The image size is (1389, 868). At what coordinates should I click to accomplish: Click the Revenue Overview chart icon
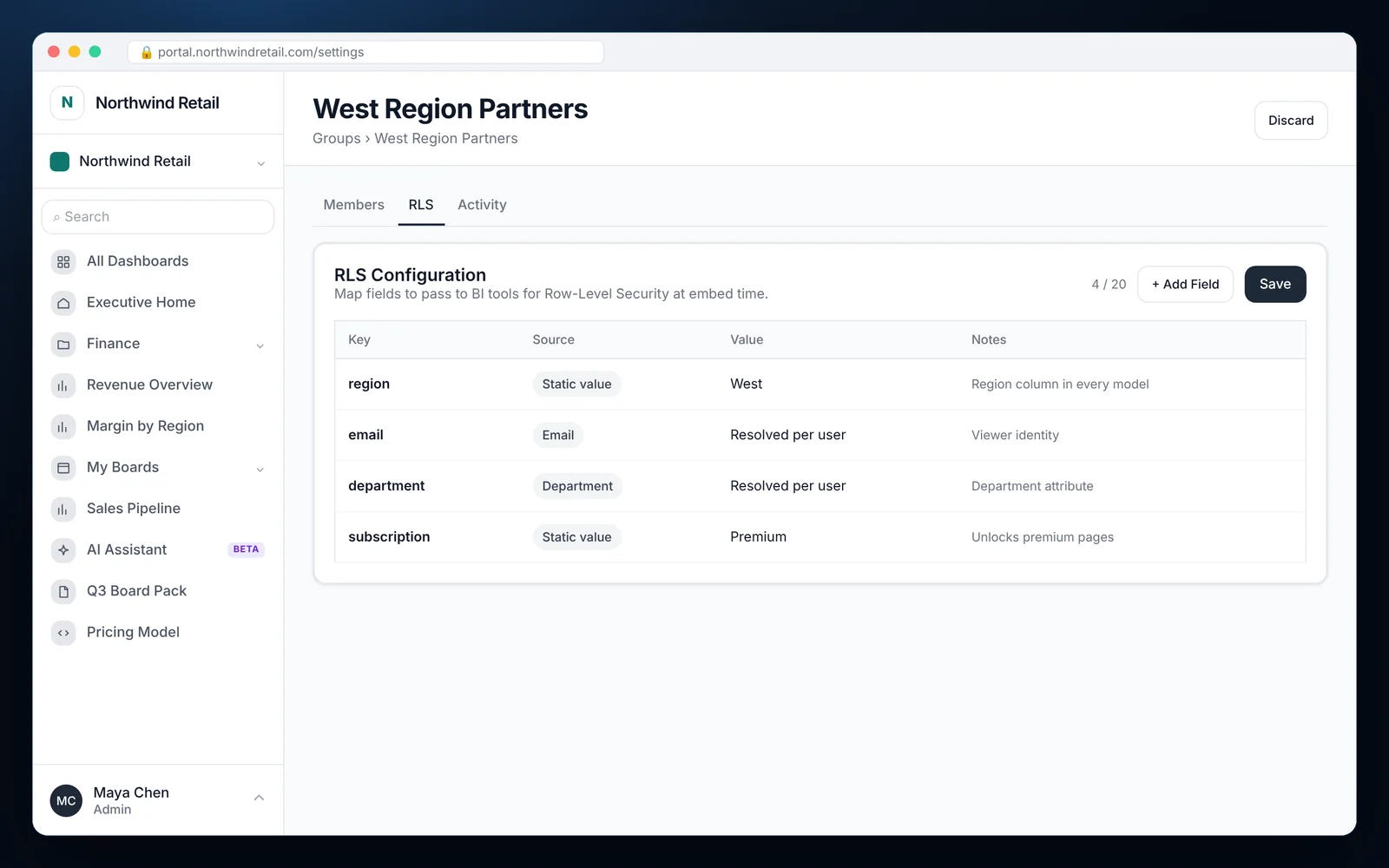[x=63, y=385]
